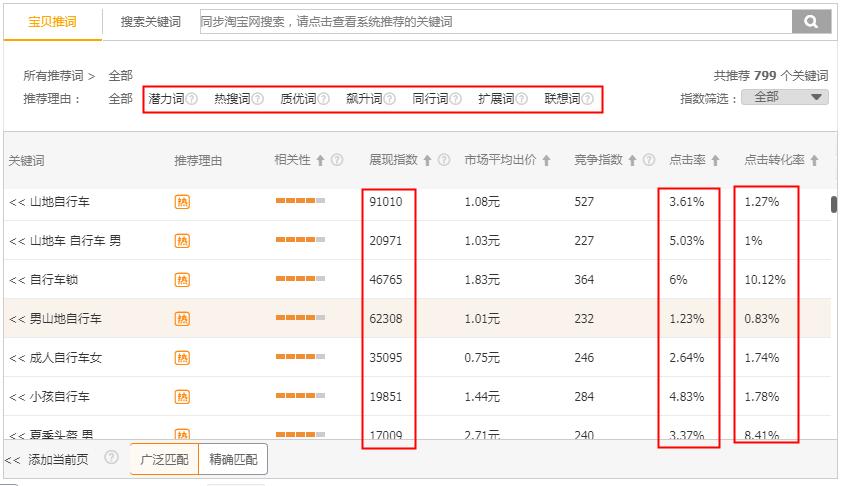This screenshot has width=846, height=486.
Task: Click the 共推荐 799 个关键词 text
Action: click(x=771, y=76)
